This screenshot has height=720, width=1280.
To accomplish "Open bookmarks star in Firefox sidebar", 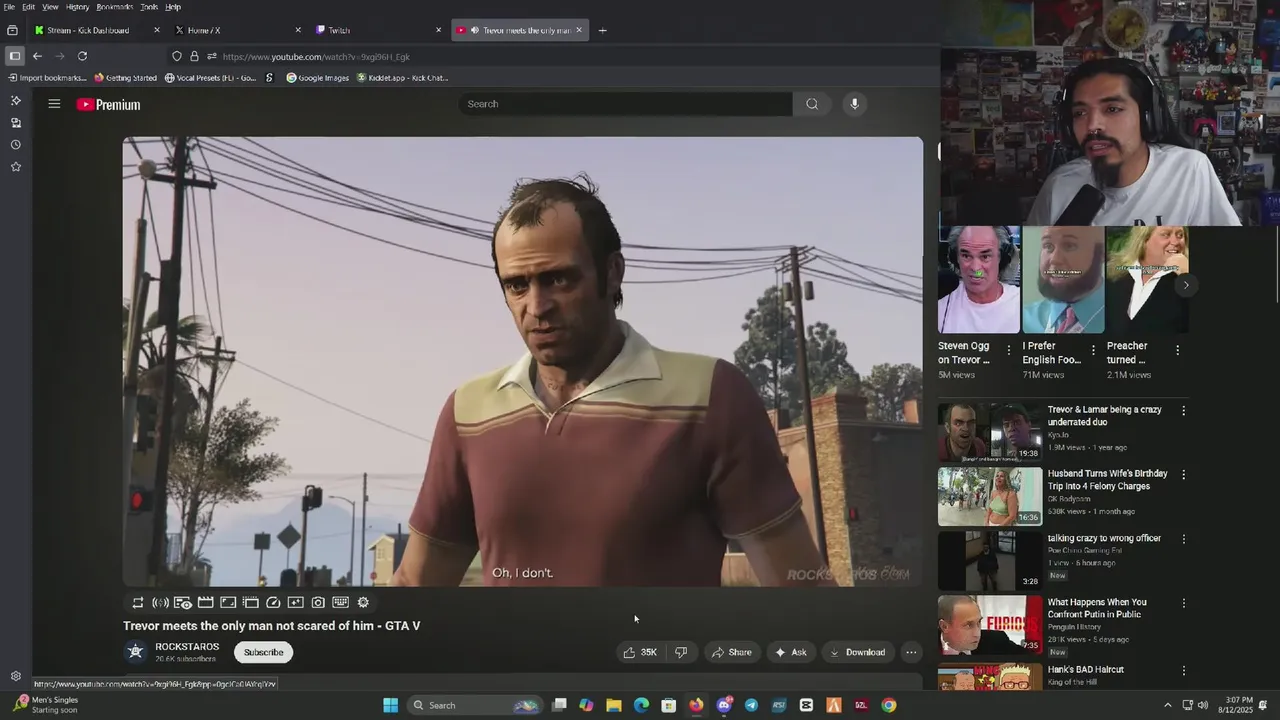I will click(x=15, y=167).
